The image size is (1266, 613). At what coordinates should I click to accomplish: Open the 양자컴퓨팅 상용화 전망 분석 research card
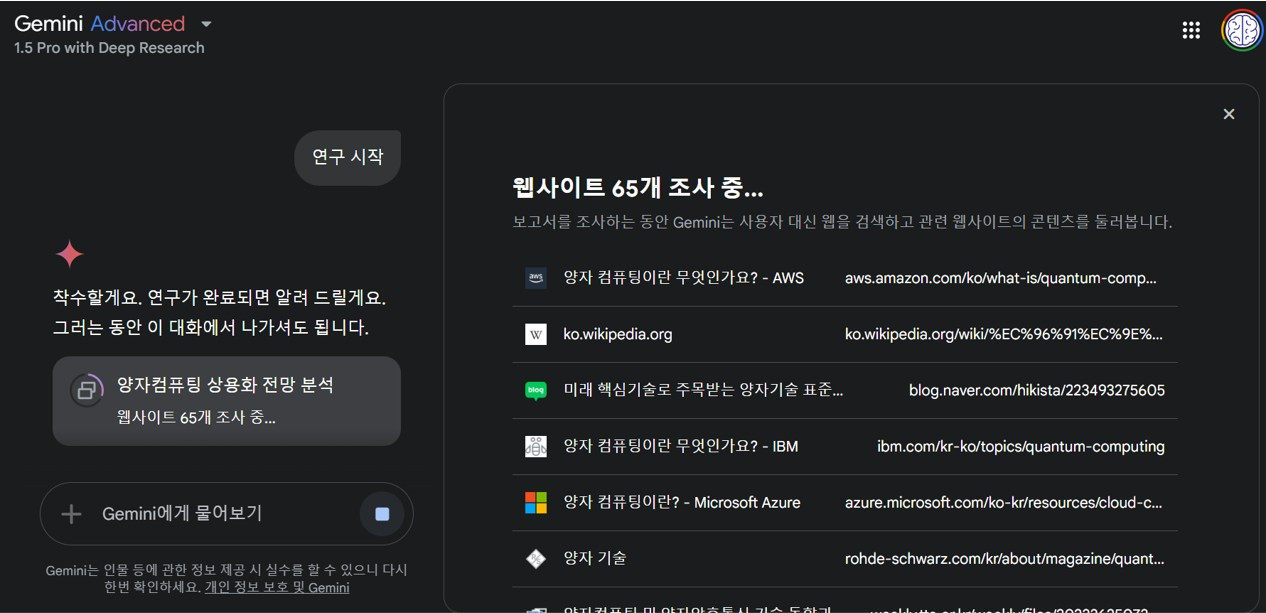pyautogui.click(x=227, y=400)
